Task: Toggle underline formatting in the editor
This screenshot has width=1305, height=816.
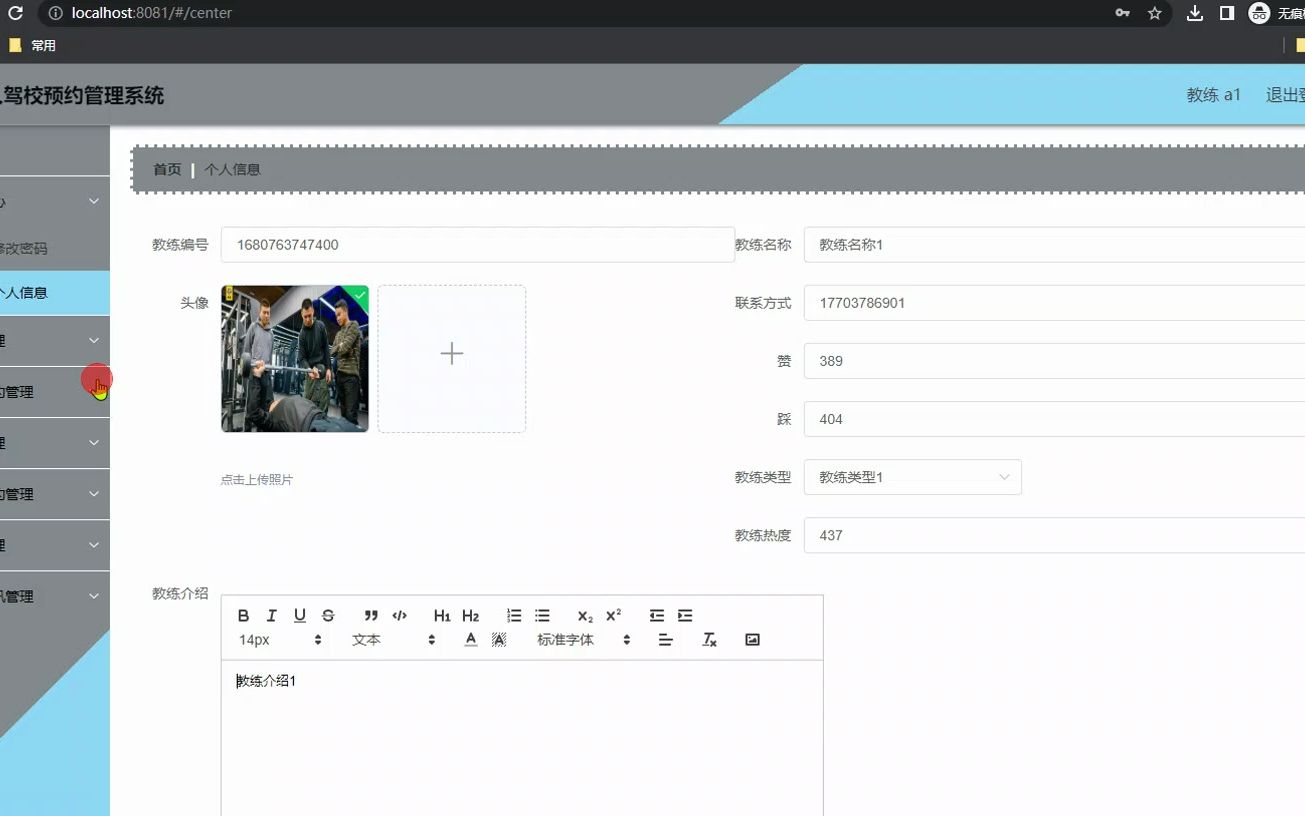Action: (x=299, y=615)
